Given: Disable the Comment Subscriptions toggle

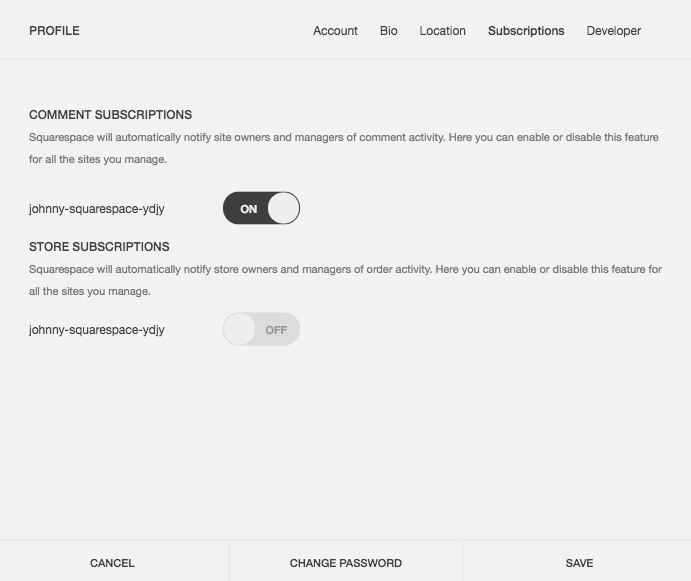Looking at the screenshot, I should tap(261, 209).
